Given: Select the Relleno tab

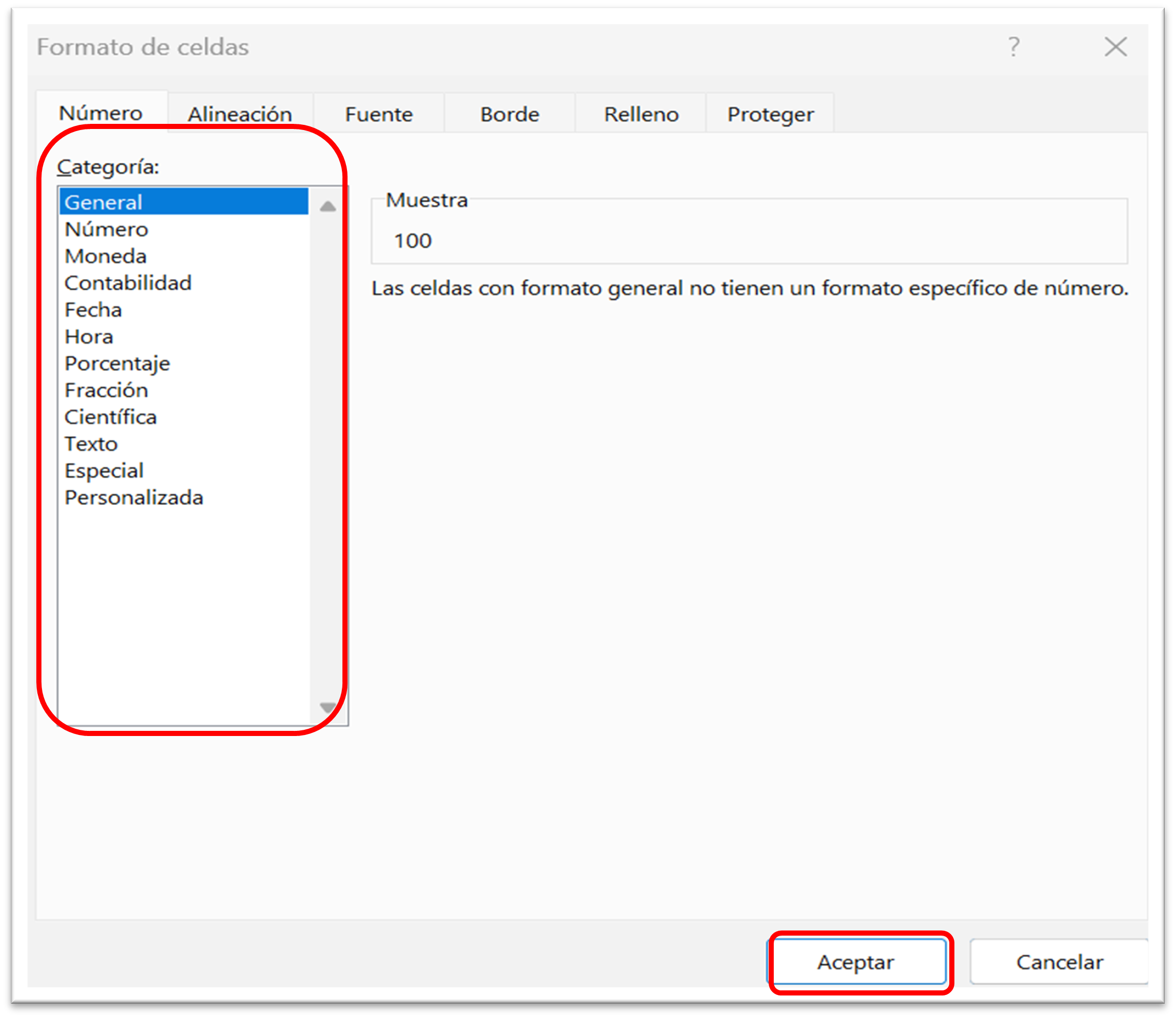Looking at the screenshot, I should pyautogui.click(x=641, y=114).
